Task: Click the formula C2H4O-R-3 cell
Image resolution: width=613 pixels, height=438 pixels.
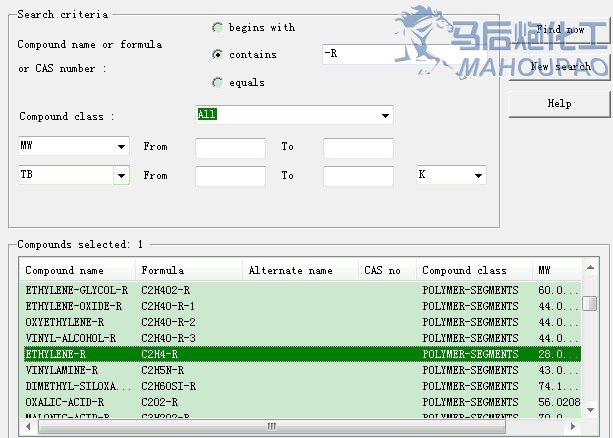Action: click(x=168, y=338)
